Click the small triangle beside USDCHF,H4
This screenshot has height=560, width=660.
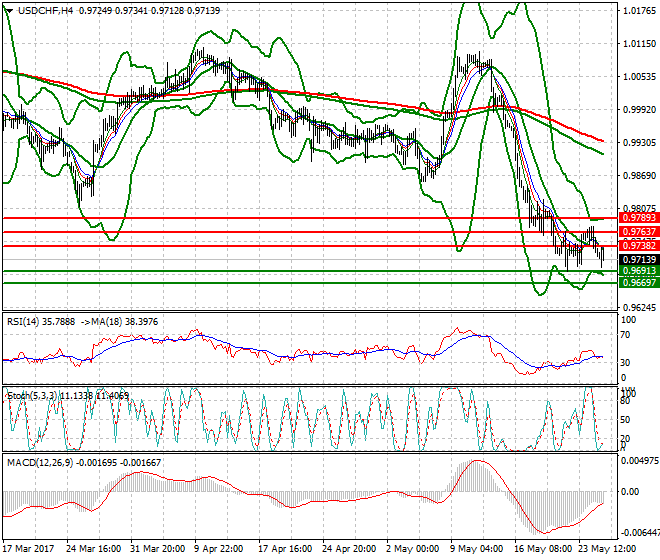click(7, 10)
